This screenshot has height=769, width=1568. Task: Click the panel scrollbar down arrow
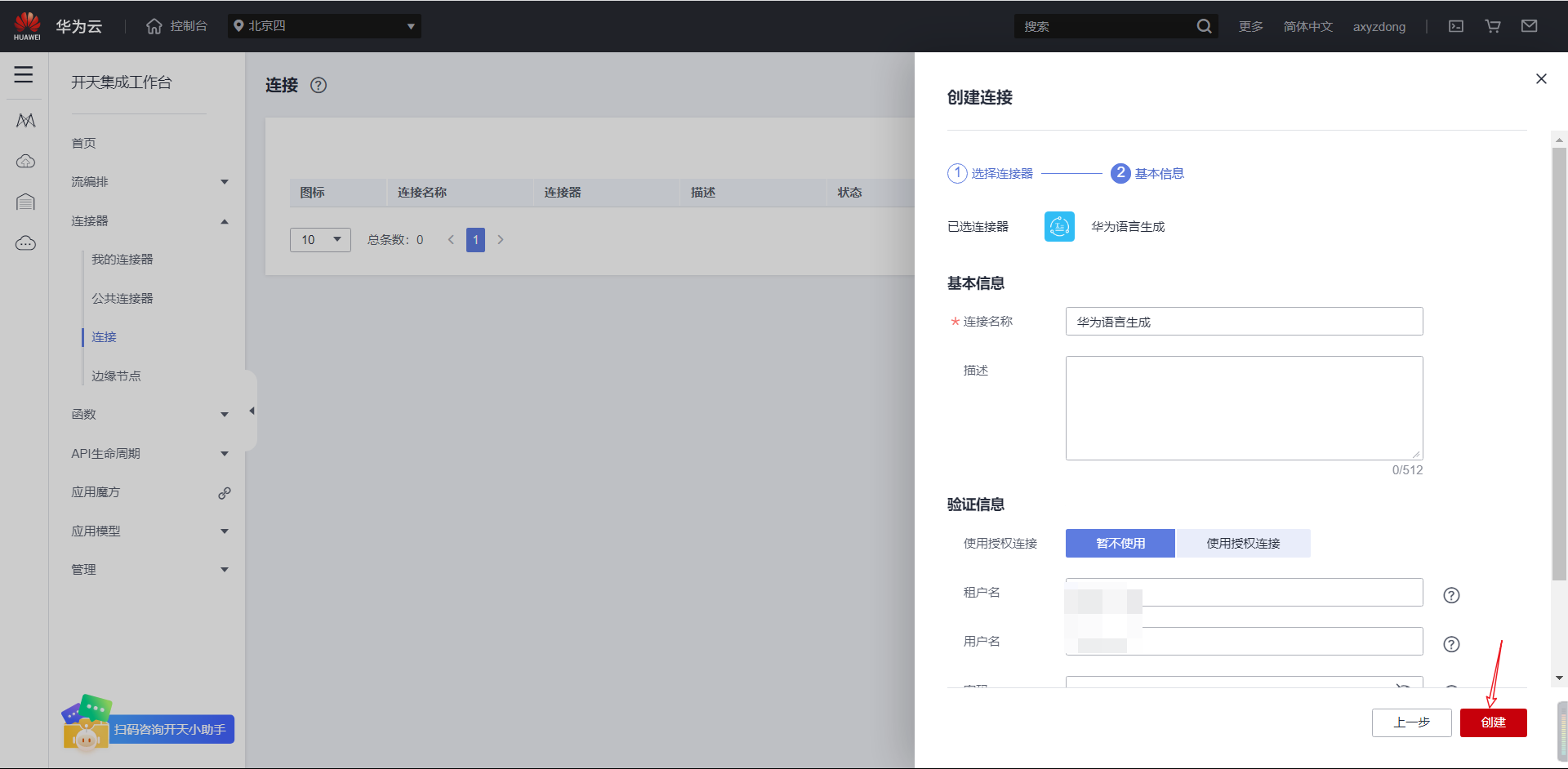[x=1560, y=678]
